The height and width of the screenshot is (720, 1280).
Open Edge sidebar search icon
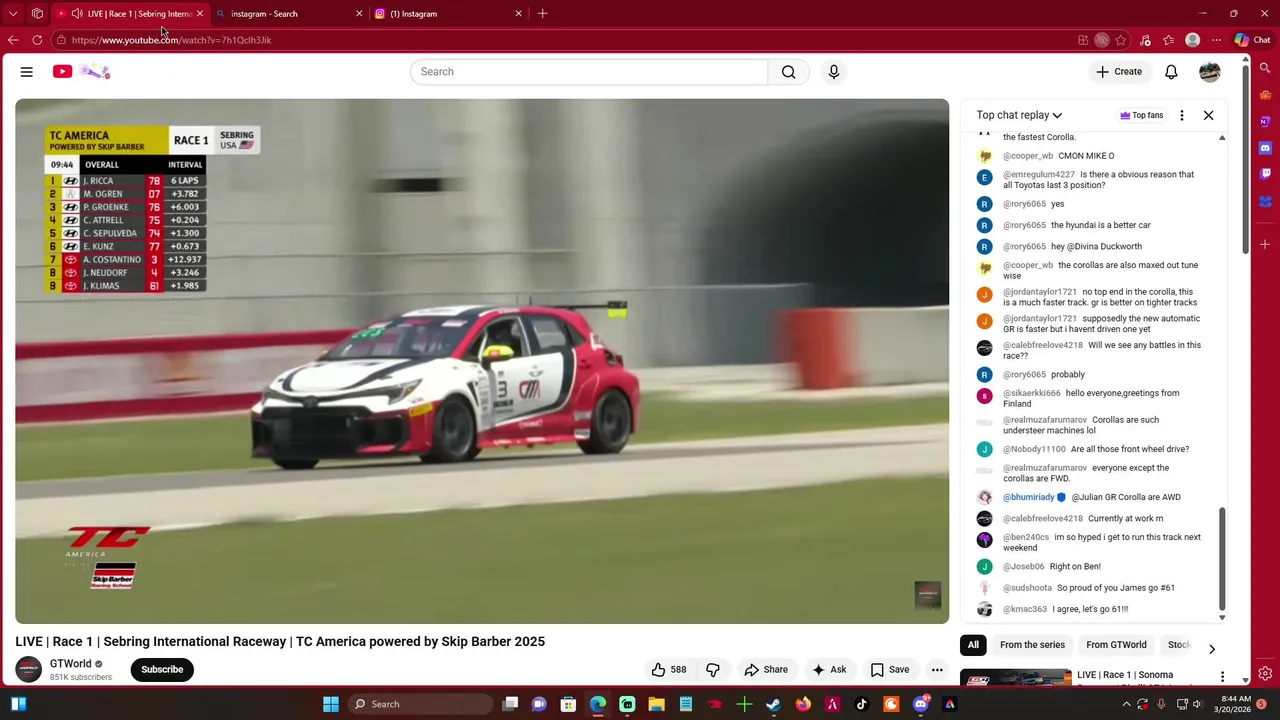(x=1265, y=69)
